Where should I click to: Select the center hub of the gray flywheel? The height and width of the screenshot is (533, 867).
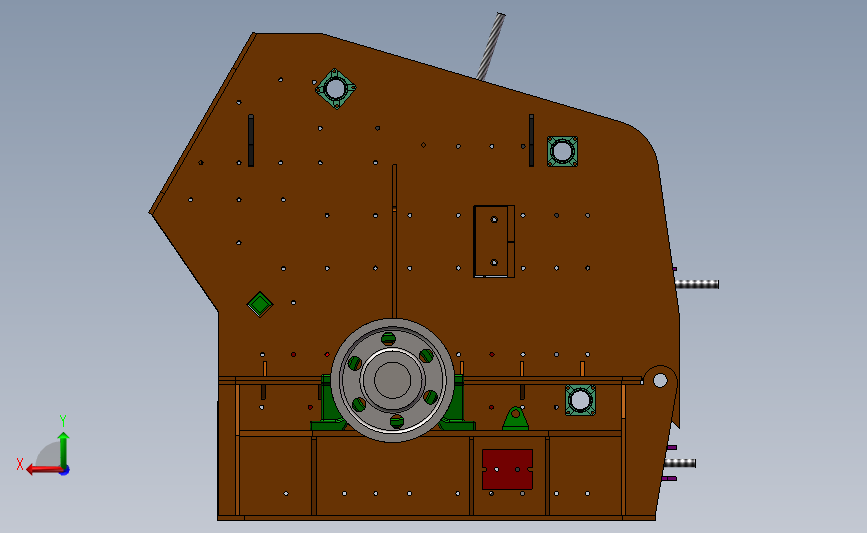393,380
